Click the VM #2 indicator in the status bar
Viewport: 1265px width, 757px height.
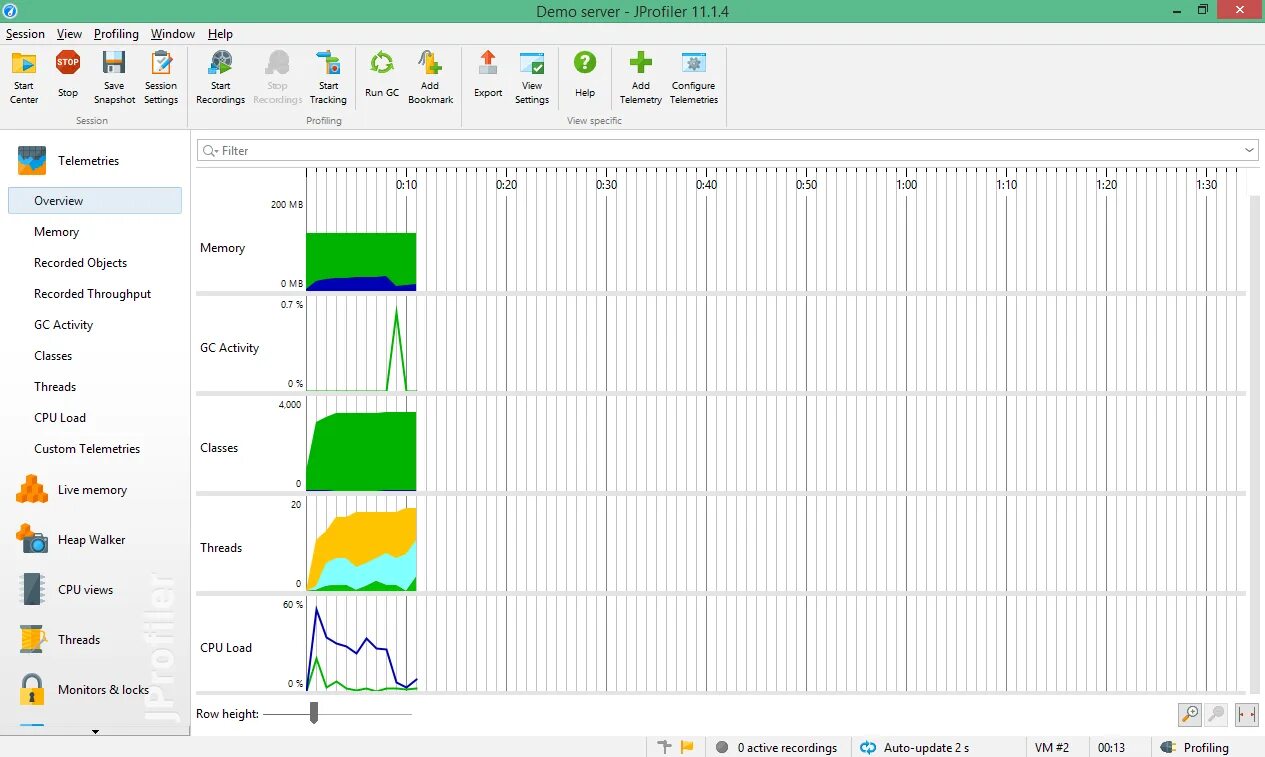1052,747
